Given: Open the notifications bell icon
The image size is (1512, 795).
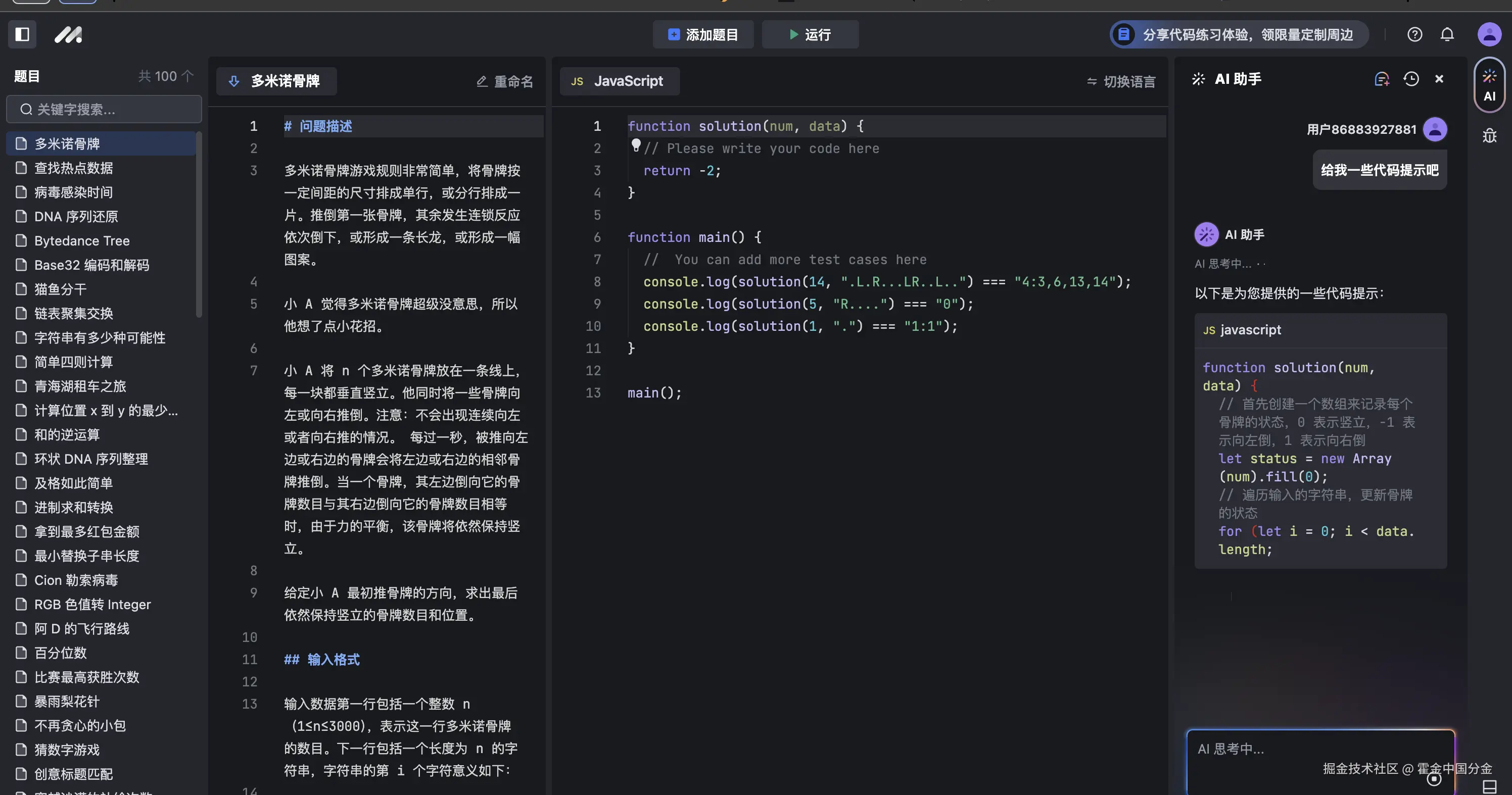Looking at the screenshot, I should [x=1447, y=35].
